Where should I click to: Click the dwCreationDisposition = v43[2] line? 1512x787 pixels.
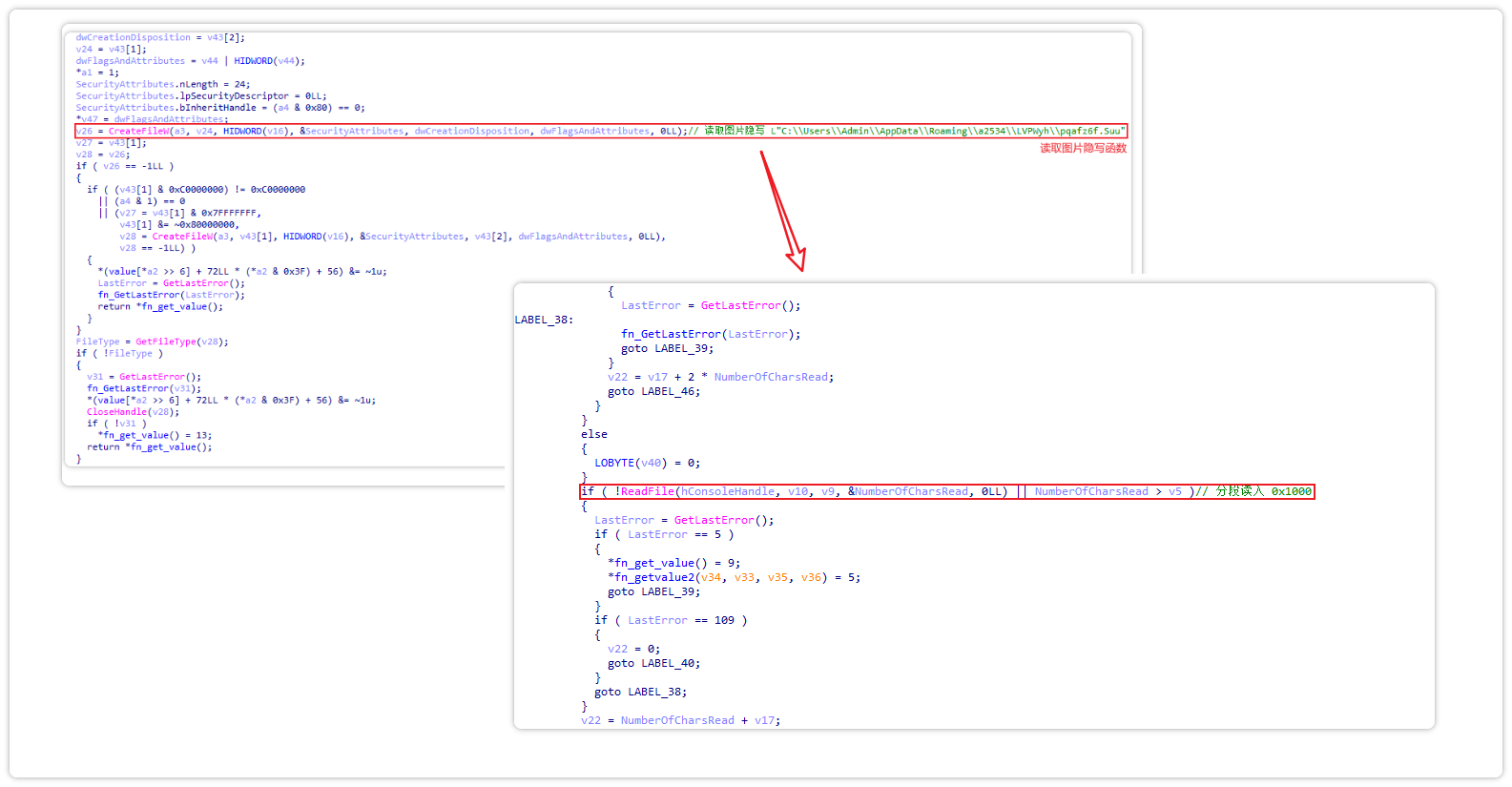(x=160, y=37)
